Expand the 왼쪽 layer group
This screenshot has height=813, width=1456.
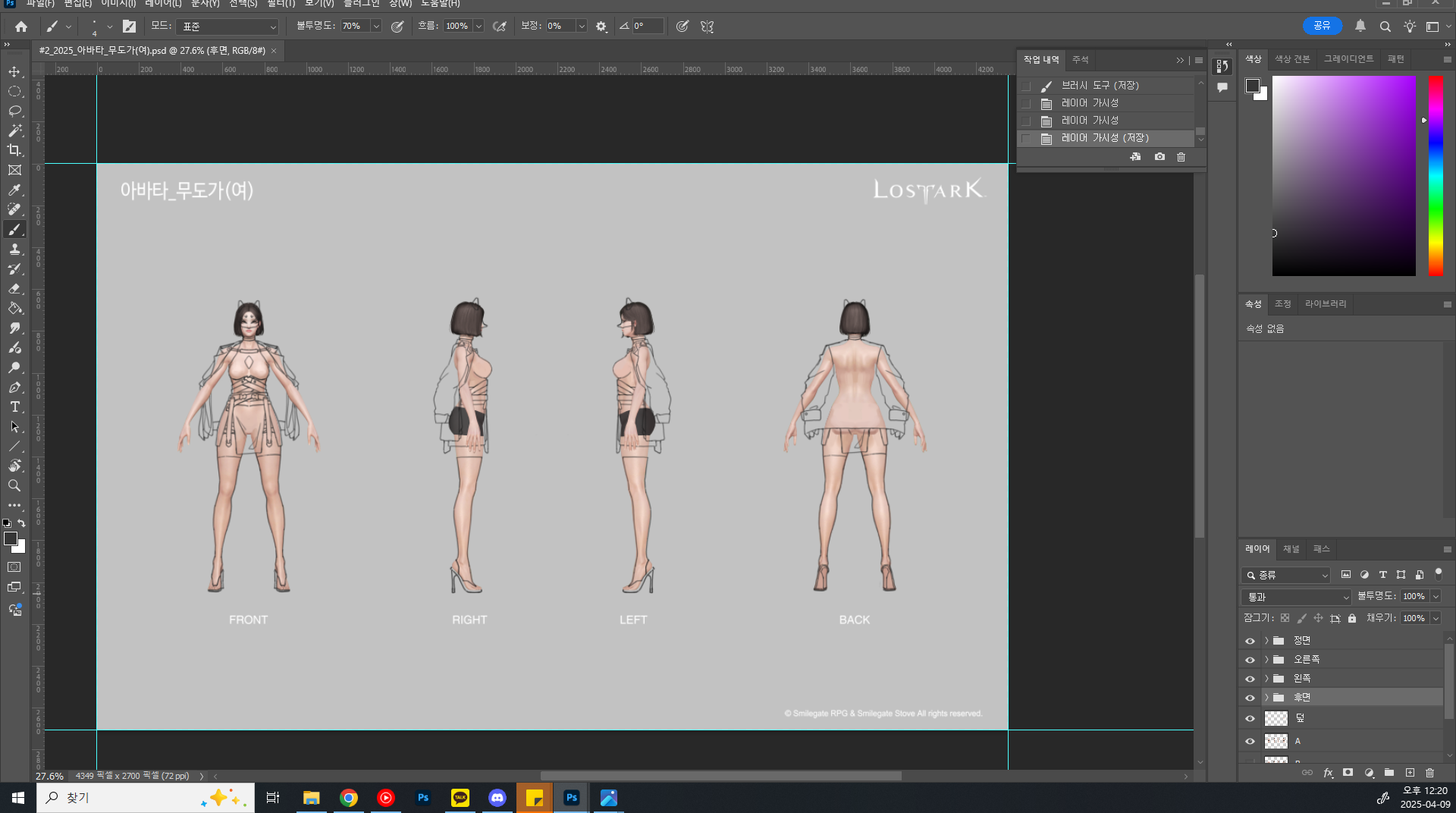click(x=1266, y=679)
